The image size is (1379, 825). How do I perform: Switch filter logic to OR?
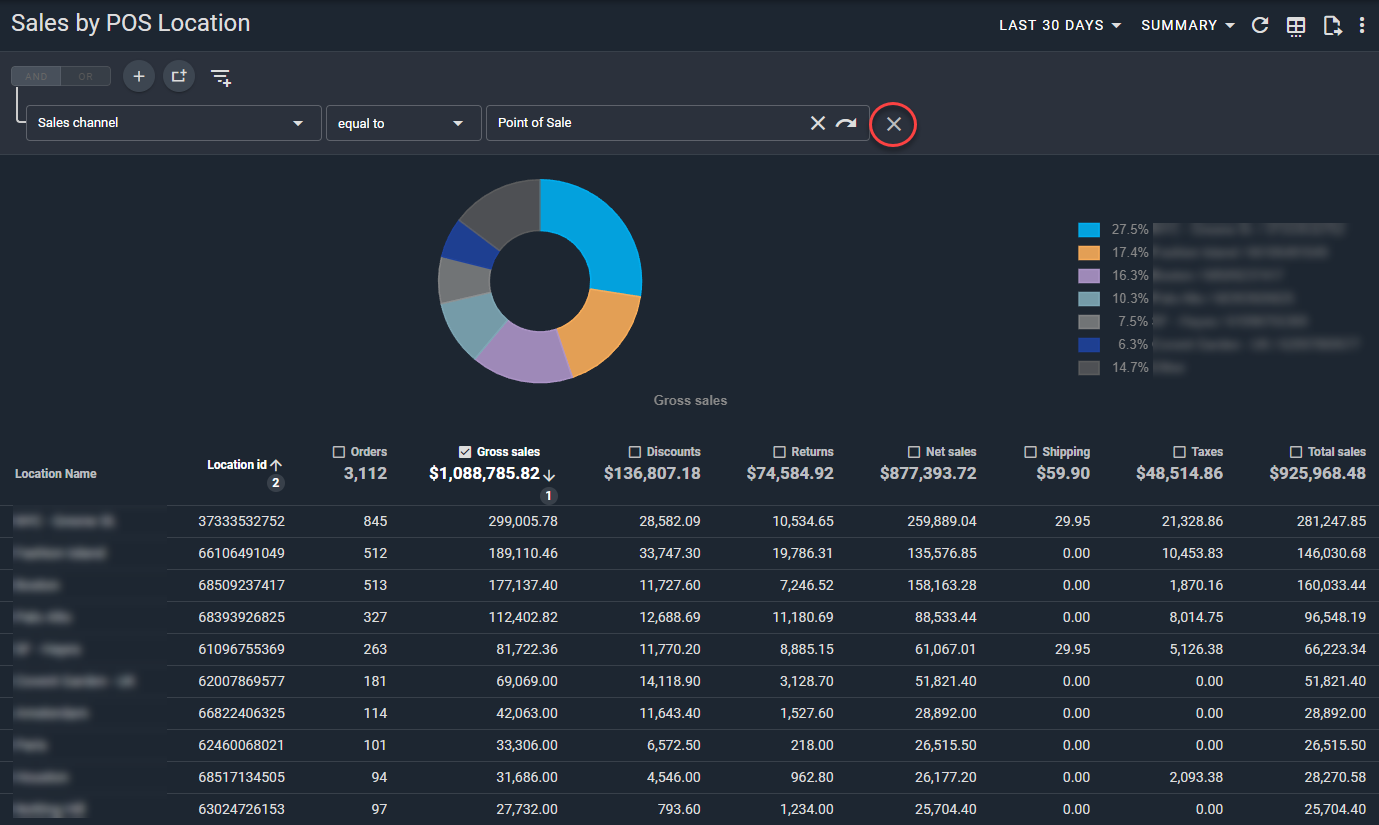[x=84, y=76]
